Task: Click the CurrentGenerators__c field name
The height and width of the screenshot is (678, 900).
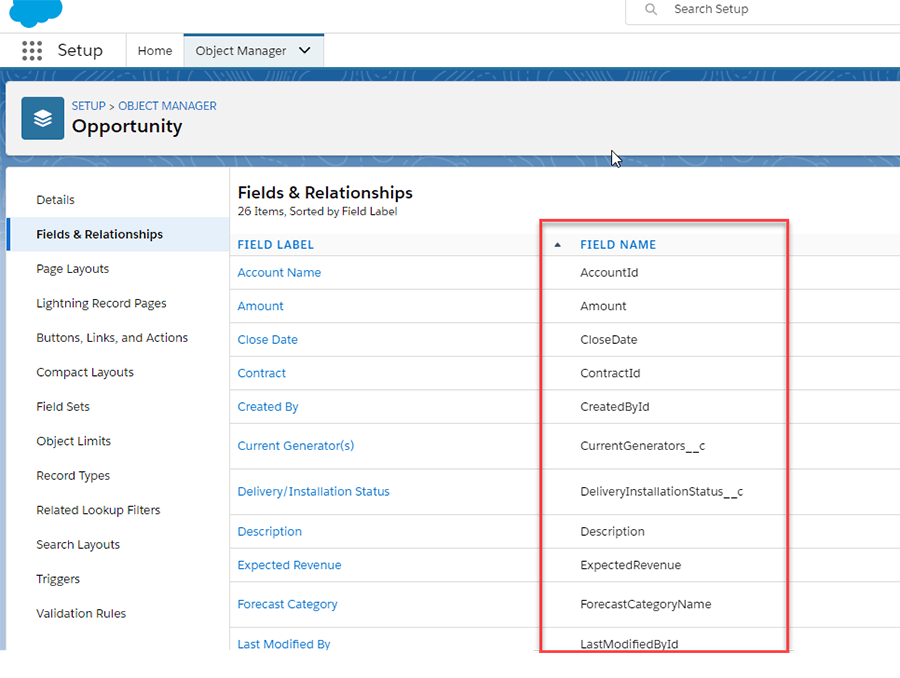Action: click(642, 445)
